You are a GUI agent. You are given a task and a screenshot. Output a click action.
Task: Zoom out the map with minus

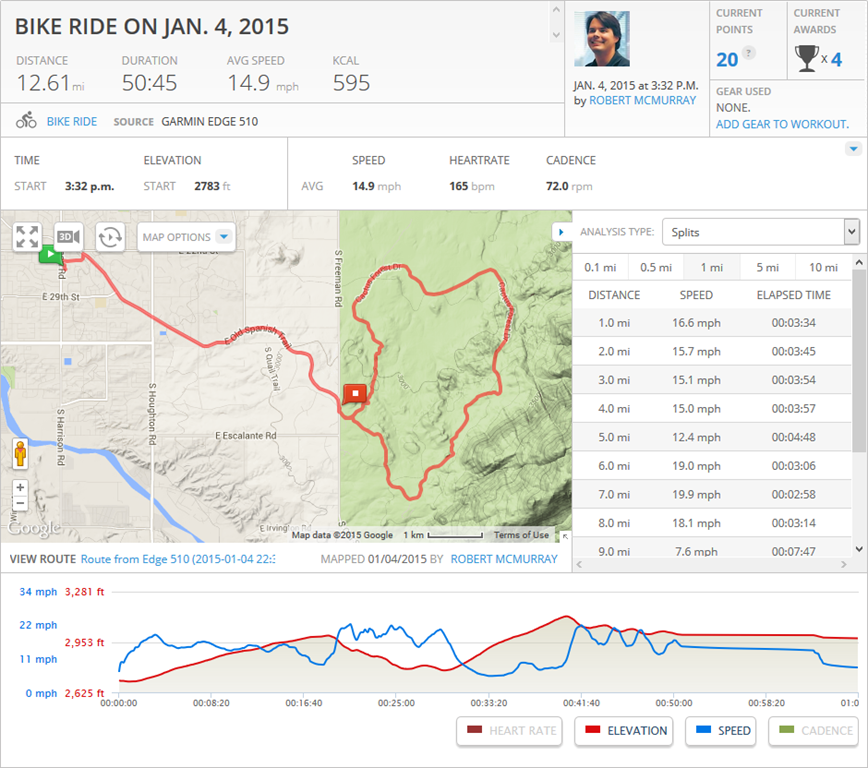coord(20,503)
